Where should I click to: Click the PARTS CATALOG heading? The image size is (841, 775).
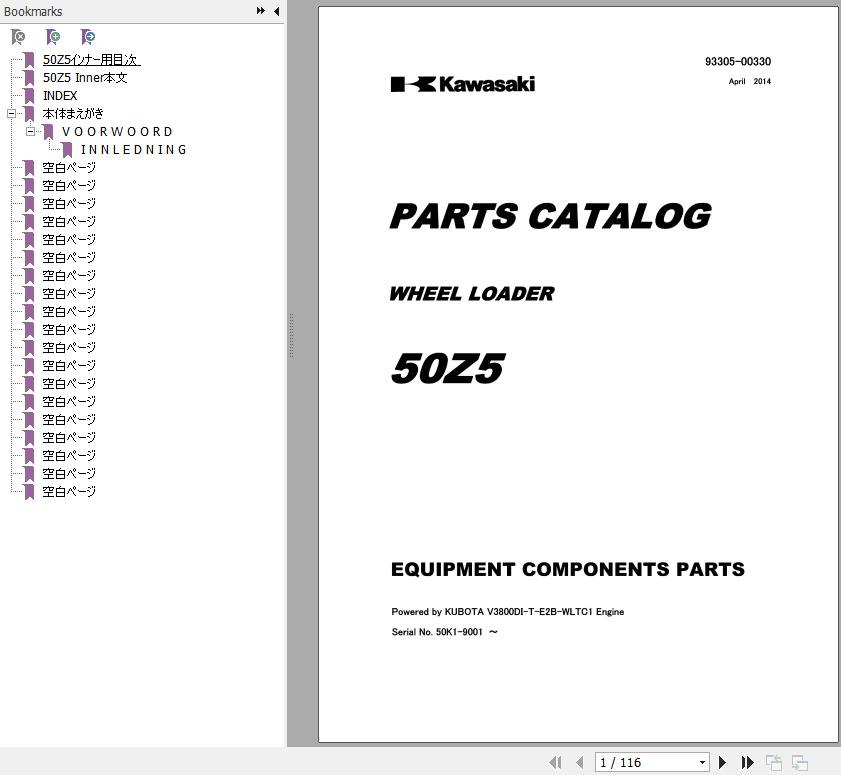click(551, 216)
